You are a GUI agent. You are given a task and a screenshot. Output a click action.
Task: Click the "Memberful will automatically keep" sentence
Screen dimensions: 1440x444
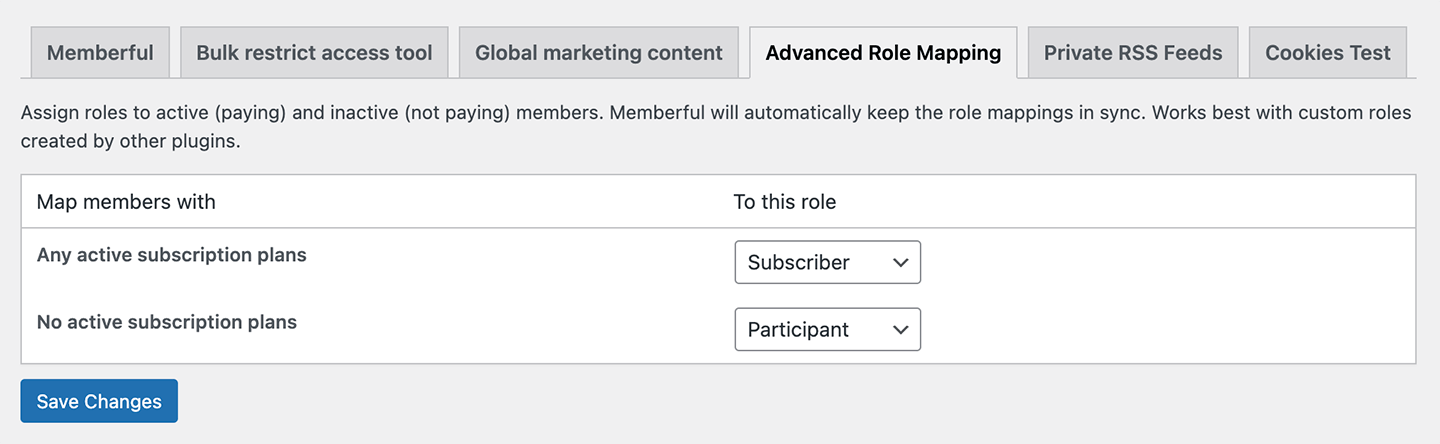(x=875, y=112)
